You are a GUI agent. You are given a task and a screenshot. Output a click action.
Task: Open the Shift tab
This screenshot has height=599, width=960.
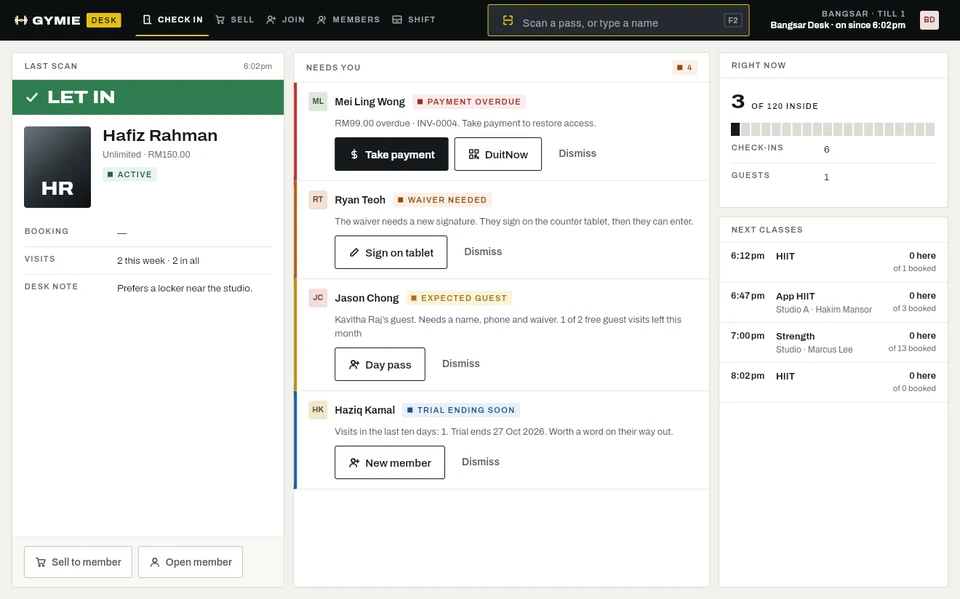(414, 20)
